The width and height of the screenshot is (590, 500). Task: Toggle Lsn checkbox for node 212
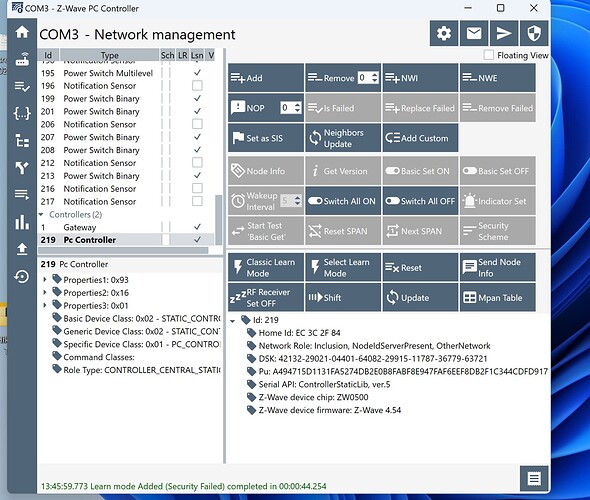tap(197, 163)
